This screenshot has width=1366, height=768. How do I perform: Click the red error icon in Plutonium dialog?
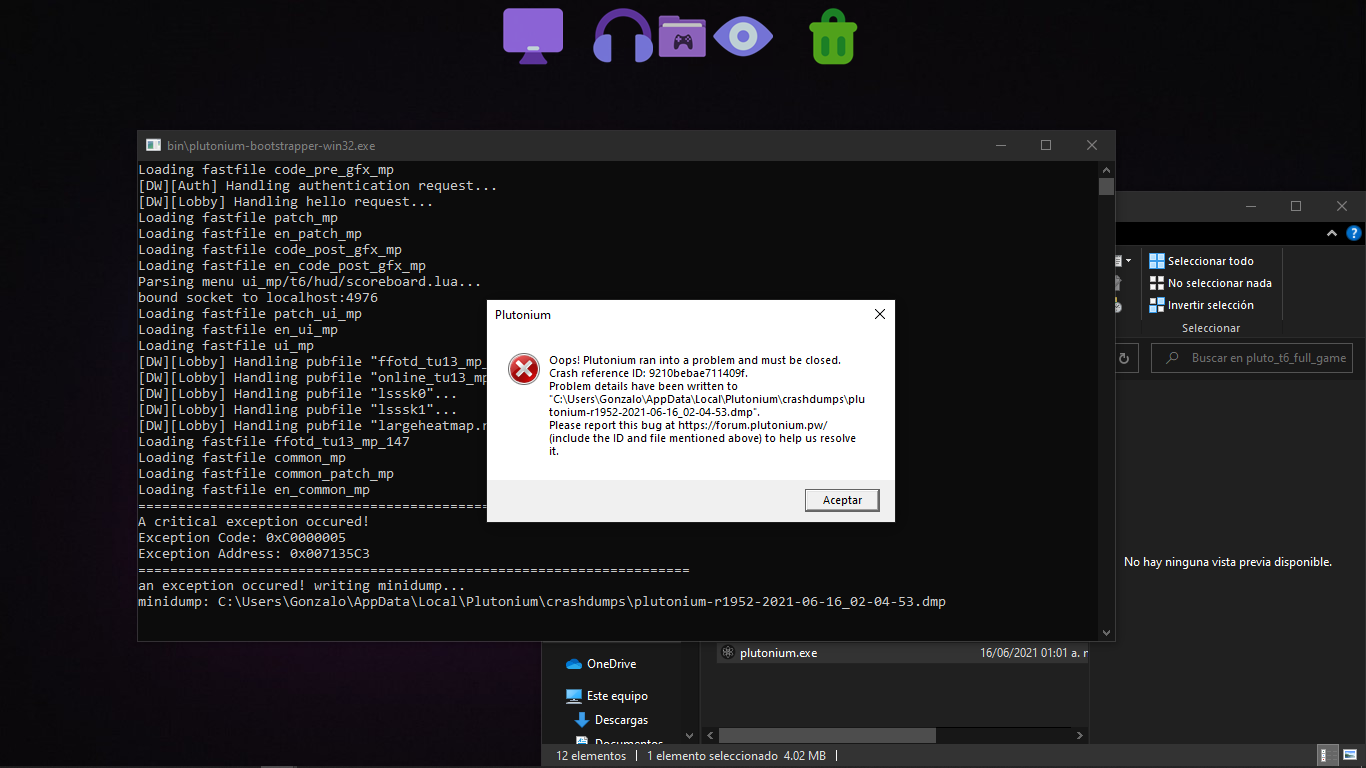coord(524,369)
